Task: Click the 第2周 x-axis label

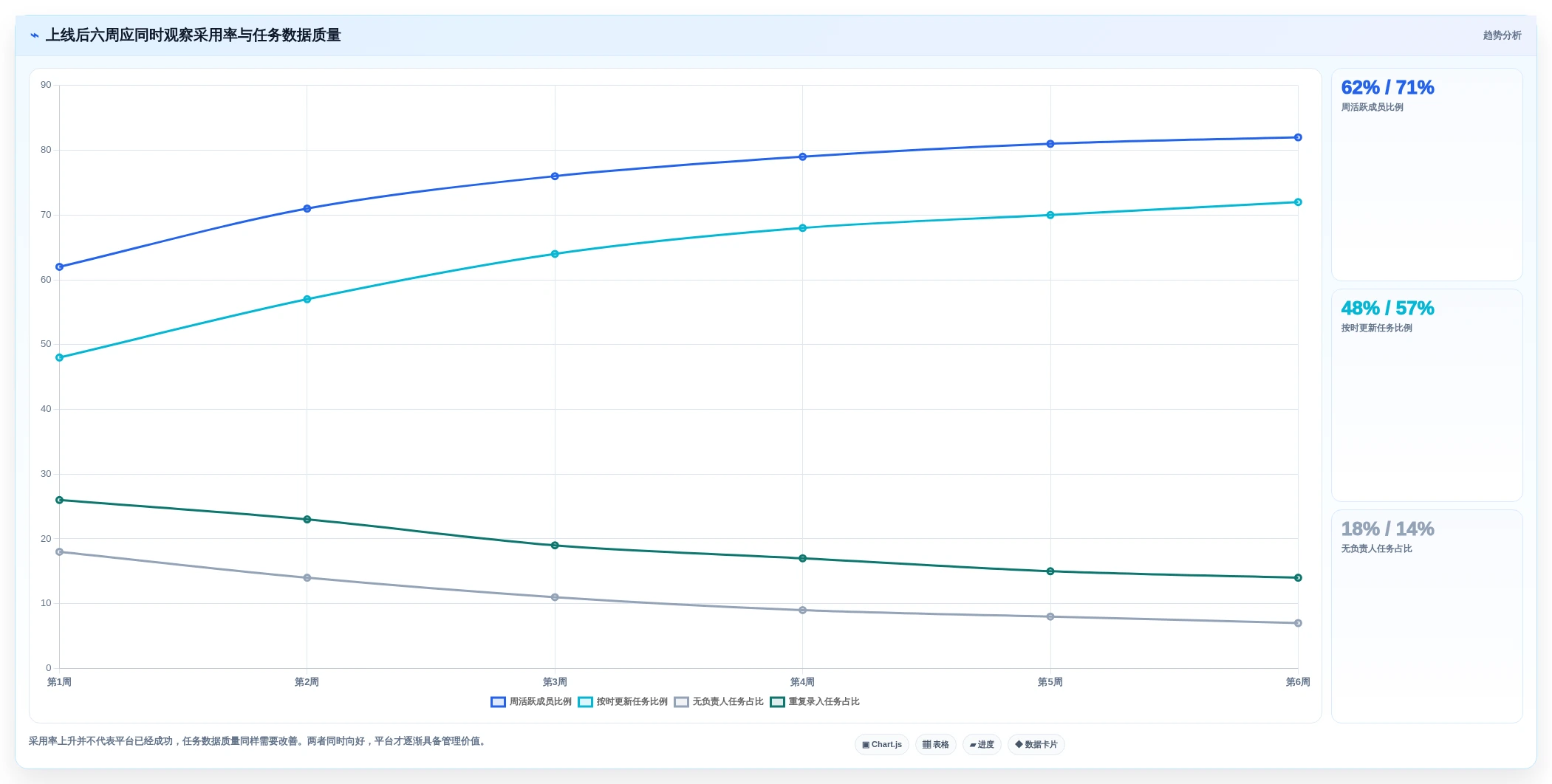Action: click(307, 682)
